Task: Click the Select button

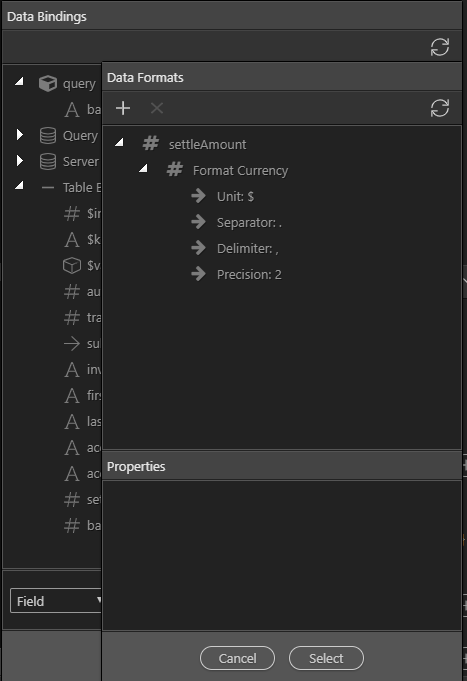Action: [326, 658]
